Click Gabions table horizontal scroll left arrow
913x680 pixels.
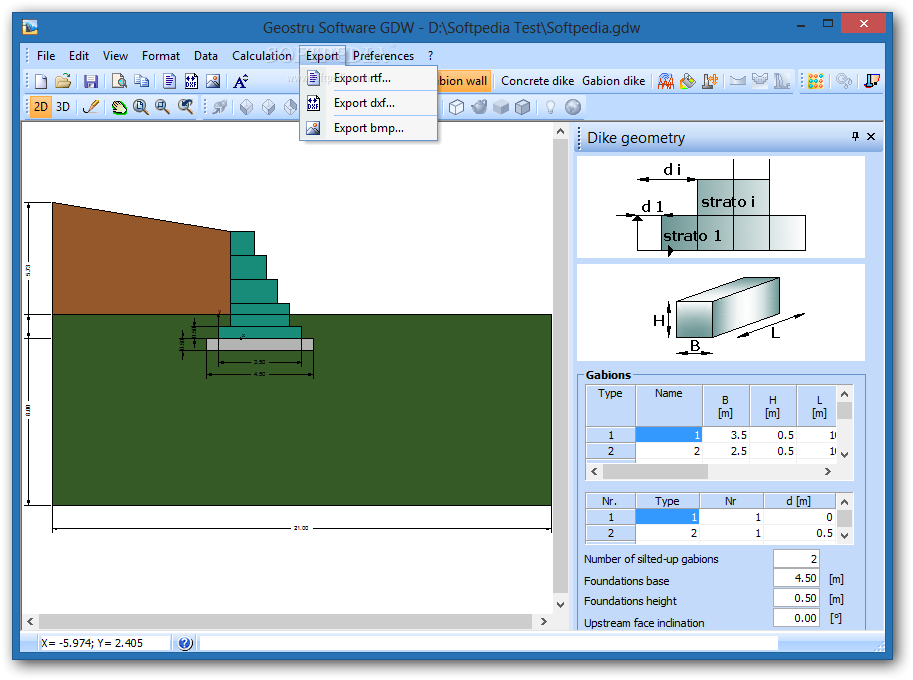tap(594, 472)
